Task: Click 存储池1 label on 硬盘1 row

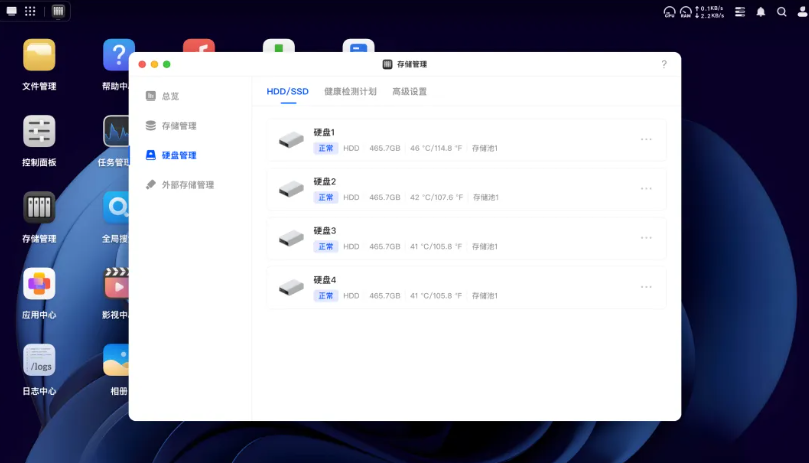Action: click(x=484, y=148)
